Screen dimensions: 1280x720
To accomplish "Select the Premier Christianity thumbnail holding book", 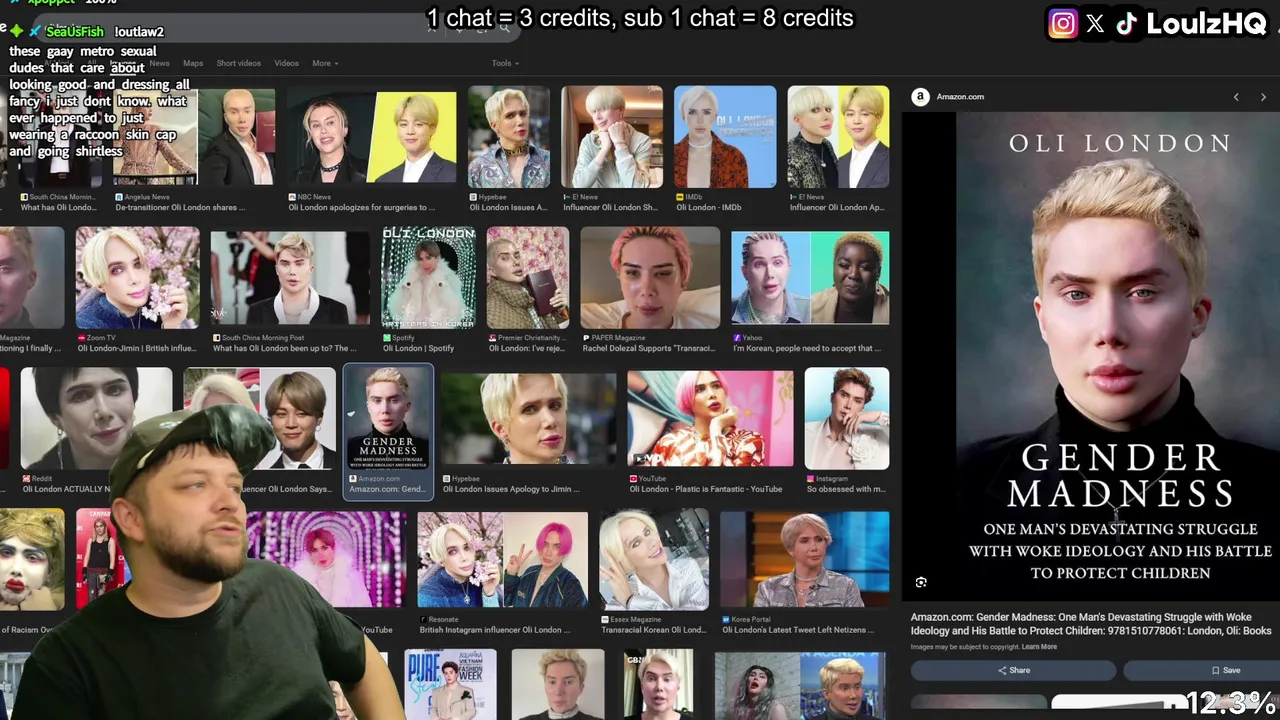I will 528,279.
